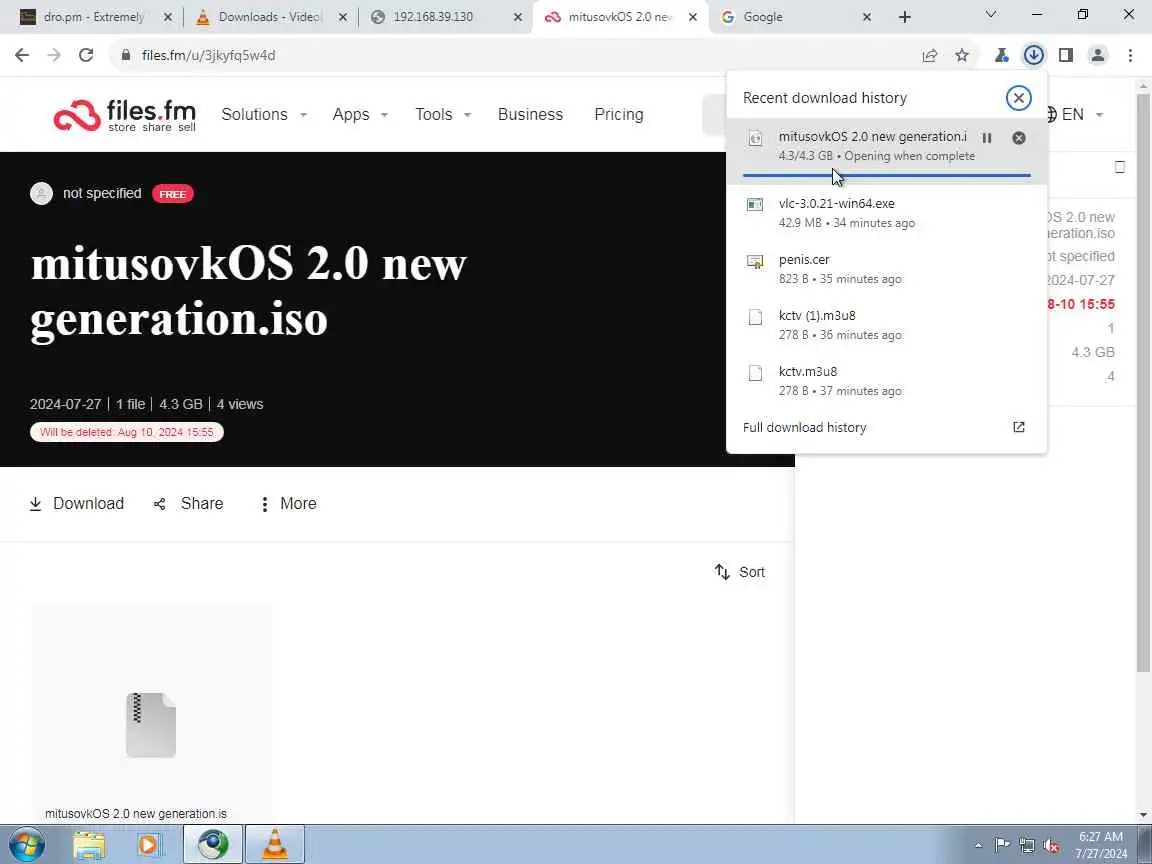
Task: Click the Share button
Action: [188, 504]
